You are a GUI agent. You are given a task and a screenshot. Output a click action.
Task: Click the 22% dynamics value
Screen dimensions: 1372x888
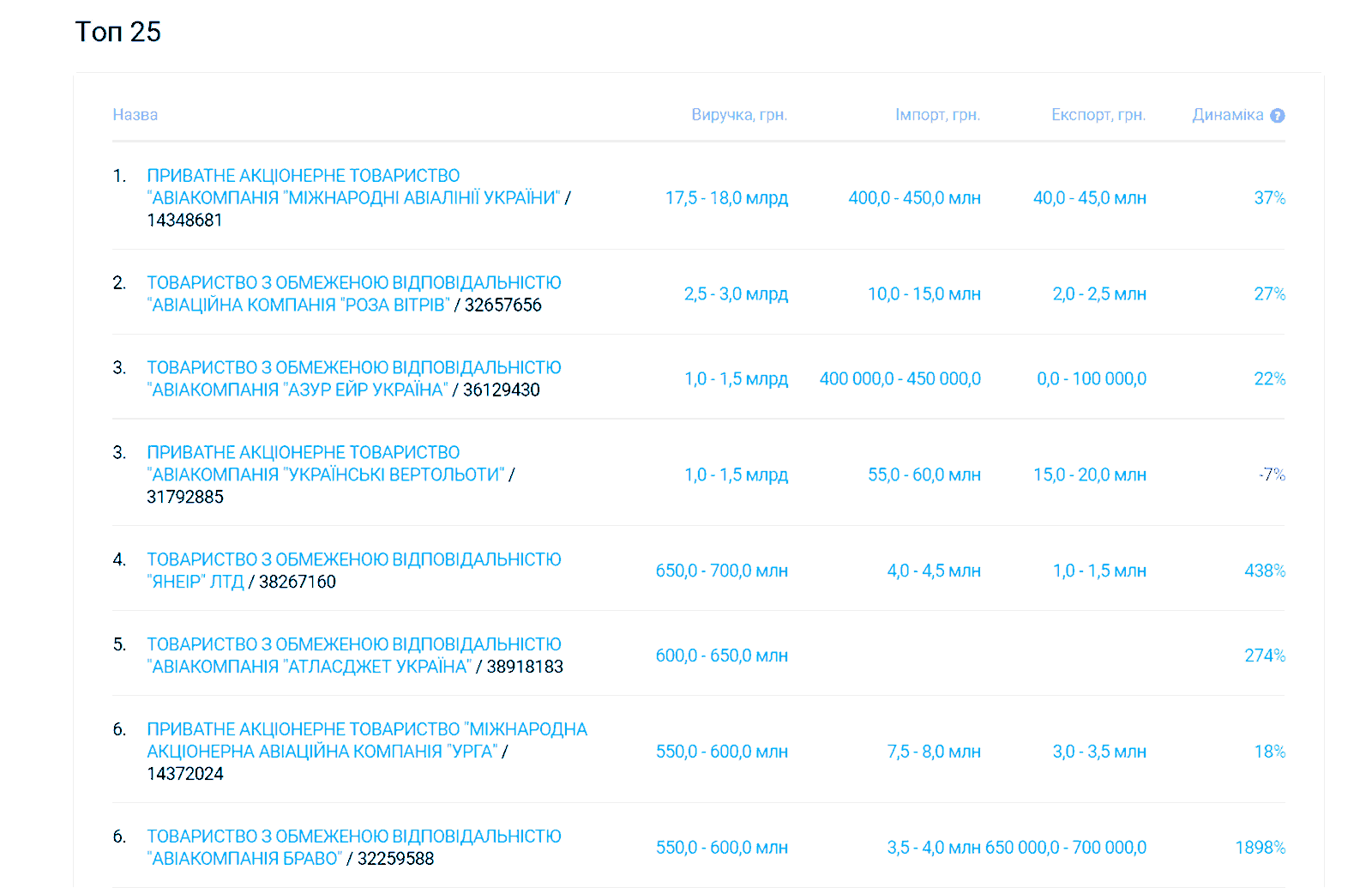pyautogui.click(x=1269, y=379)
